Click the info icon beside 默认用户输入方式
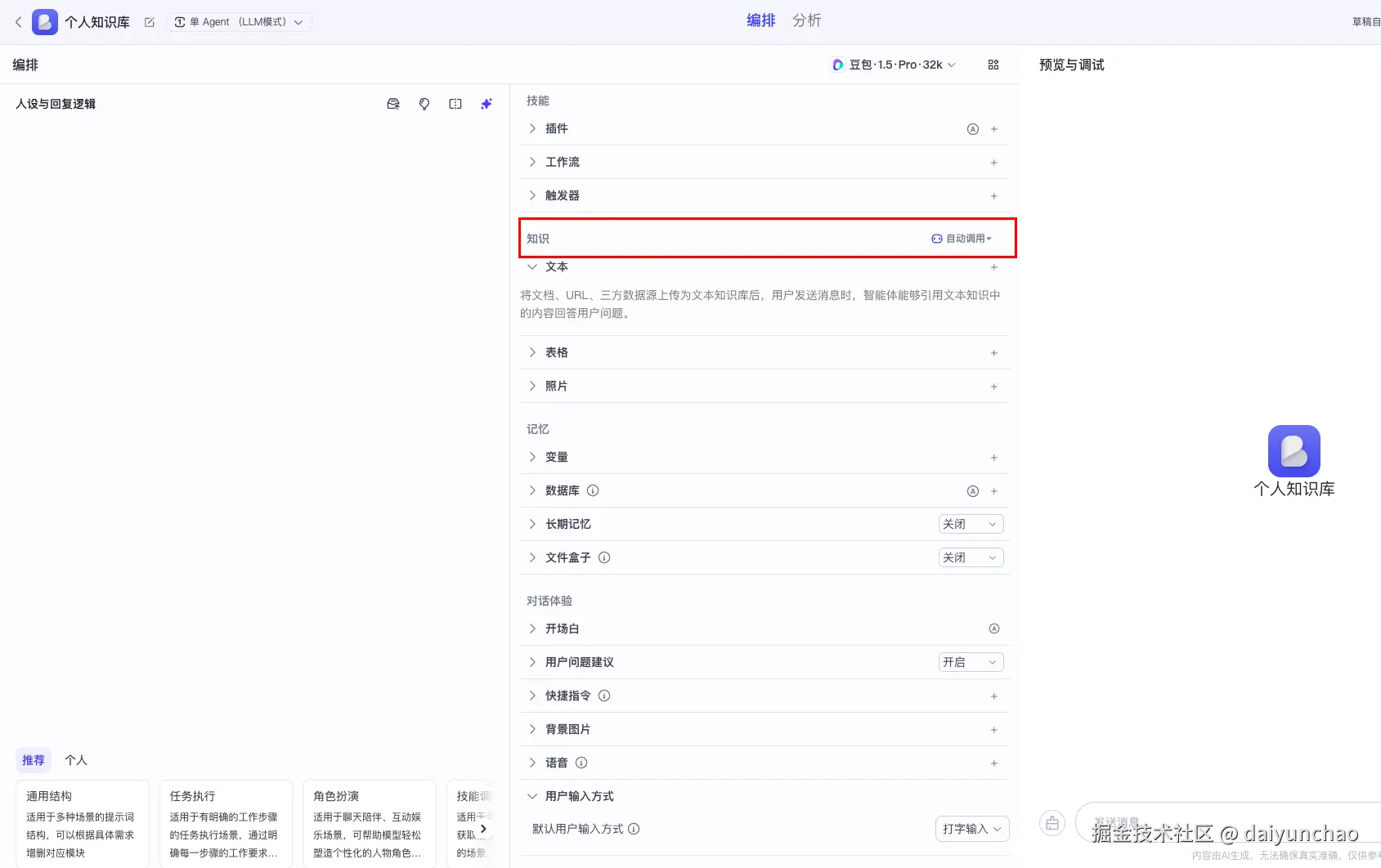1381x868 pixels. click(x=634, y=829)
